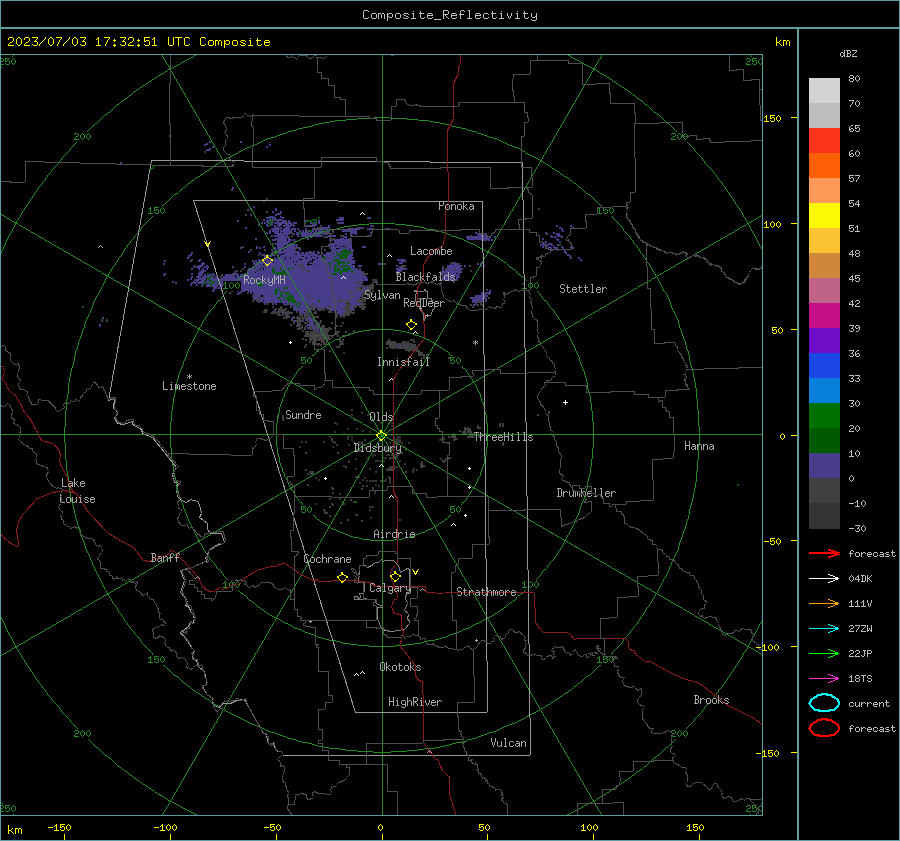
Task: Click the ThreeHills label
Action: pos(503,437)
